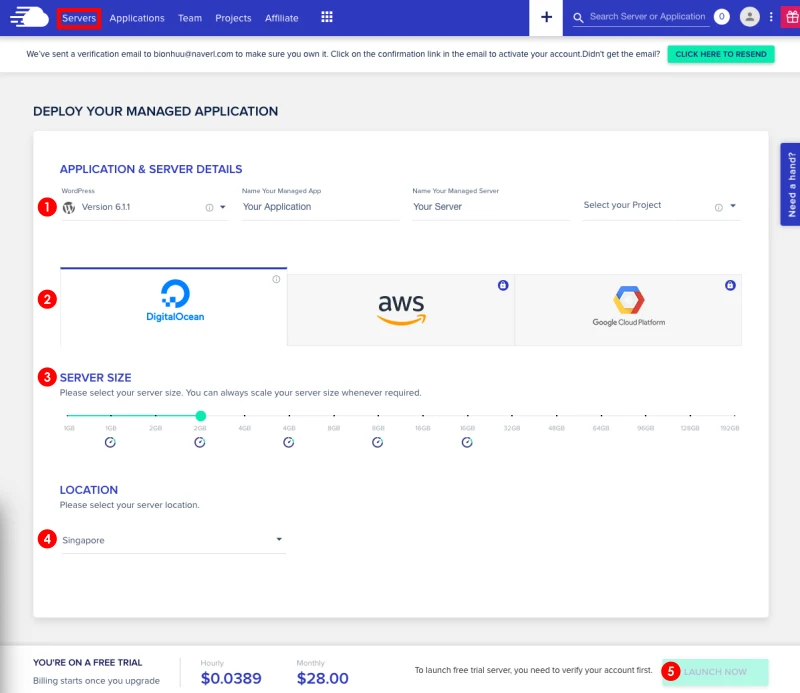Click the search magnifier icon

[578, 18]
